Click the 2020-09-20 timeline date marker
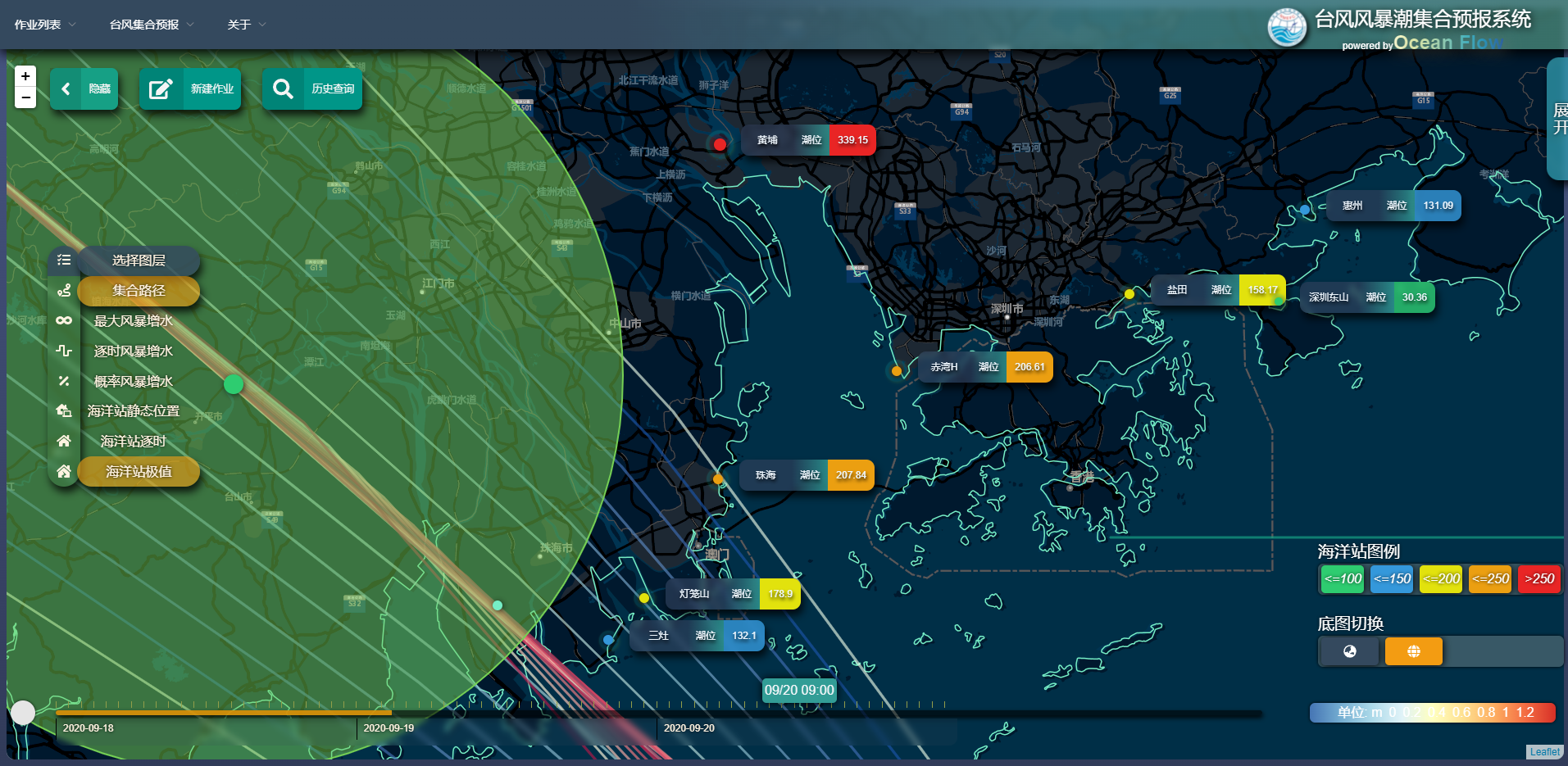Screen dimensions: 1568x766 (689, 728)
